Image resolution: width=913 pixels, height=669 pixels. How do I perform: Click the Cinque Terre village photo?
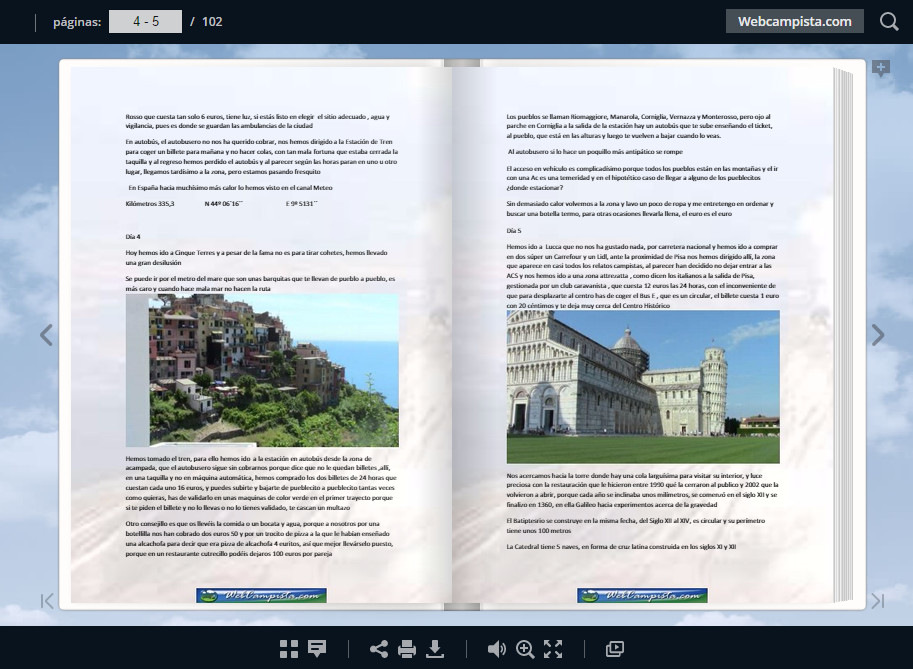pyautogui.click(x=262, y=370)
